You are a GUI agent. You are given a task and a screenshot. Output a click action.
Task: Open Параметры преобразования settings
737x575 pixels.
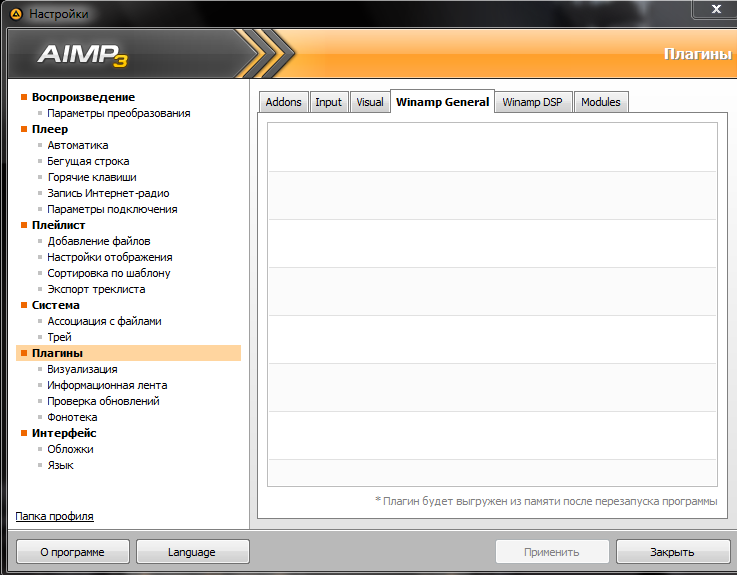click(x=118, y=113)
